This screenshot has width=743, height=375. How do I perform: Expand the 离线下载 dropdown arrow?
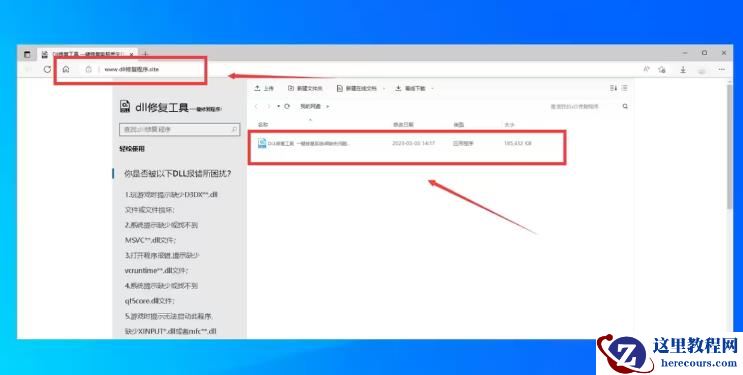point(432,88)
